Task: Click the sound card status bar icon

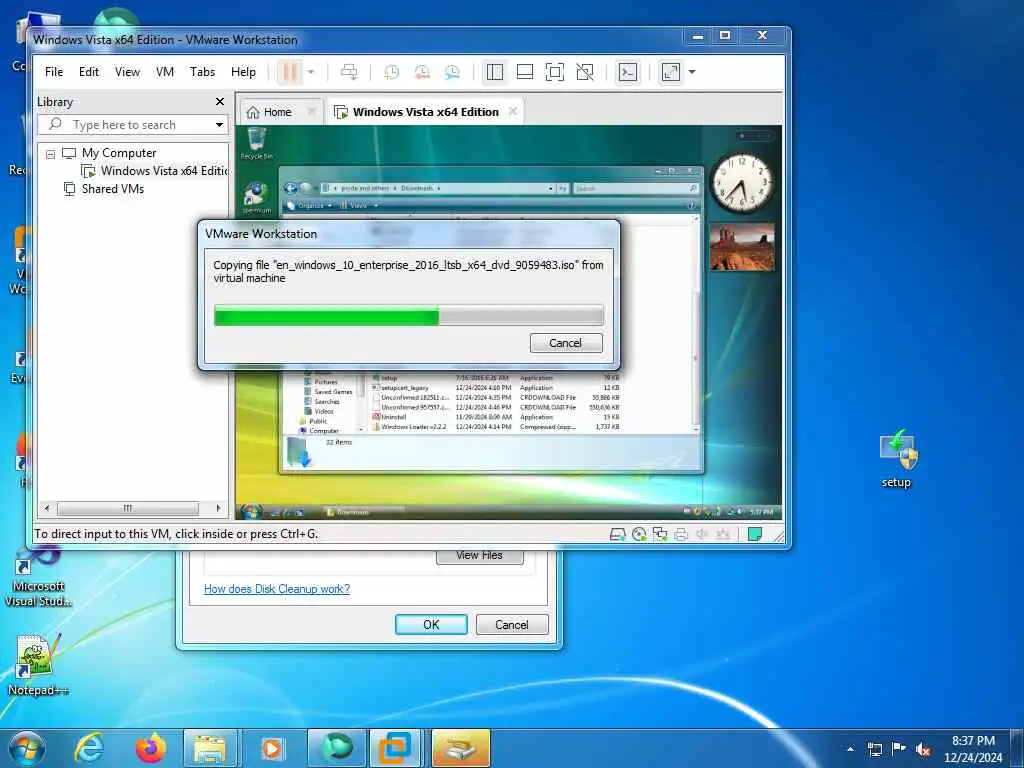Action: (701, 534)
